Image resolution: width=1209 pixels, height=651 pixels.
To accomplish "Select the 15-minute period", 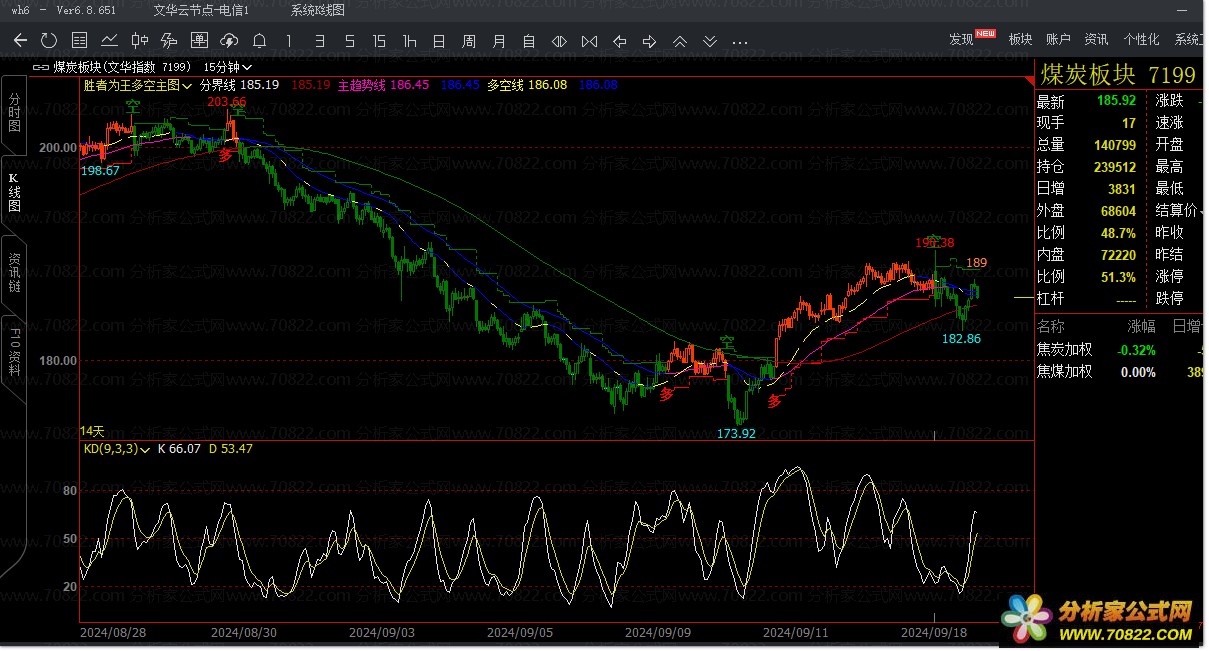I will [379, 41].
